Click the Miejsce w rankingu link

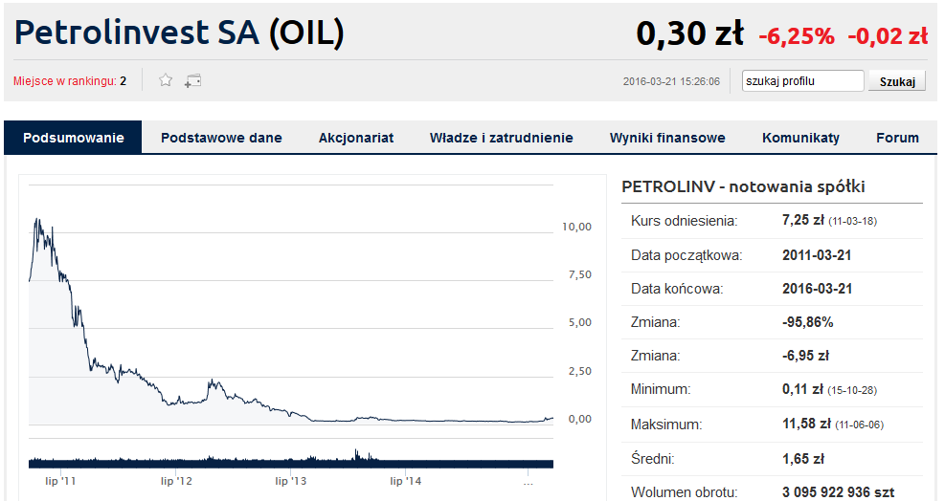point(70,81)
